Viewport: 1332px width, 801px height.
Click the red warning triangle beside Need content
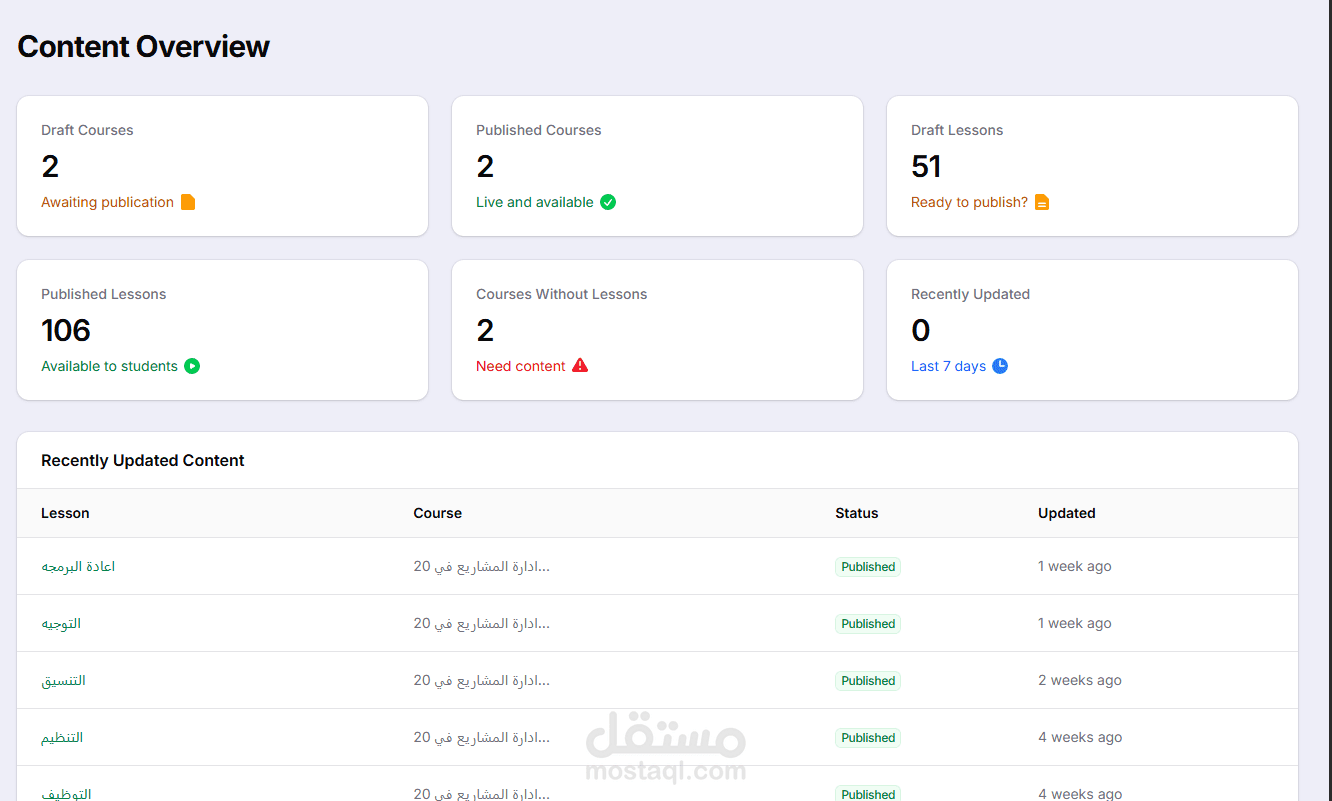[580, 366]
